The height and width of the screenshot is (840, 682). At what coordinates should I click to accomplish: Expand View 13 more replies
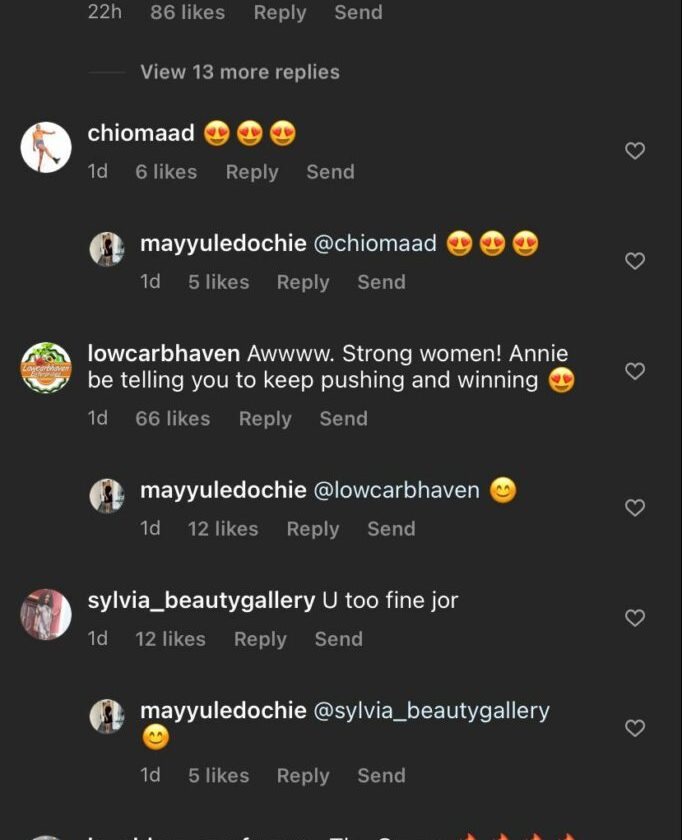point(239,72)
